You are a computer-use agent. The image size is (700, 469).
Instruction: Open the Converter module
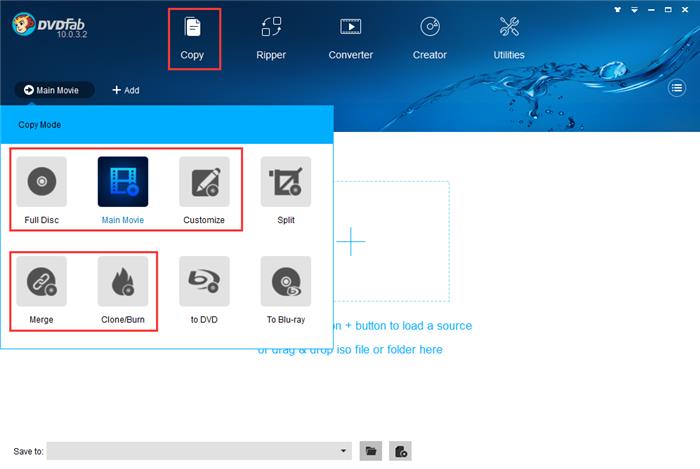click(x=350, y=39)
